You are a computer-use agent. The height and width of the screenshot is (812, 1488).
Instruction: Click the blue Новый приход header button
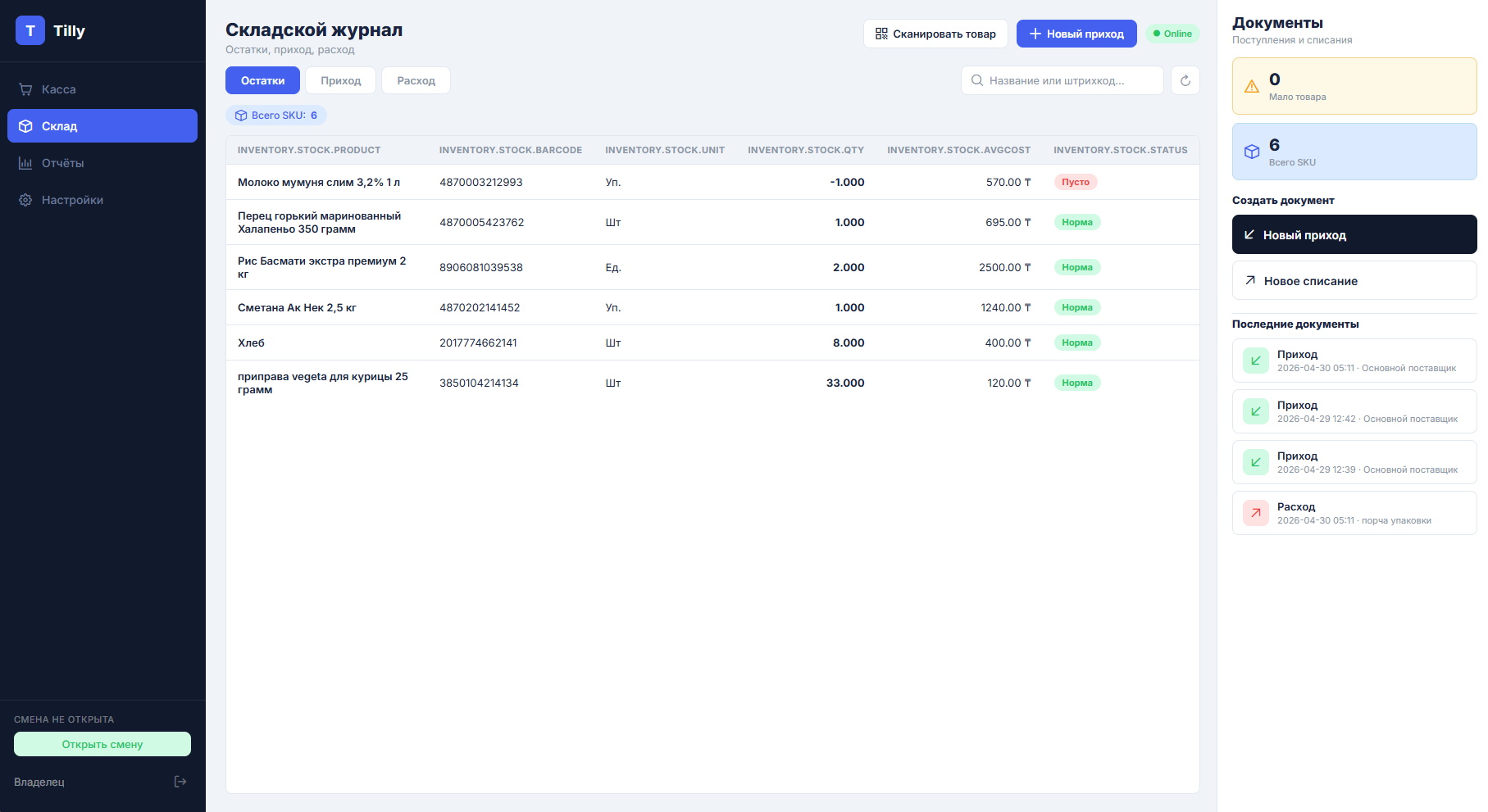pos(1076,34)
